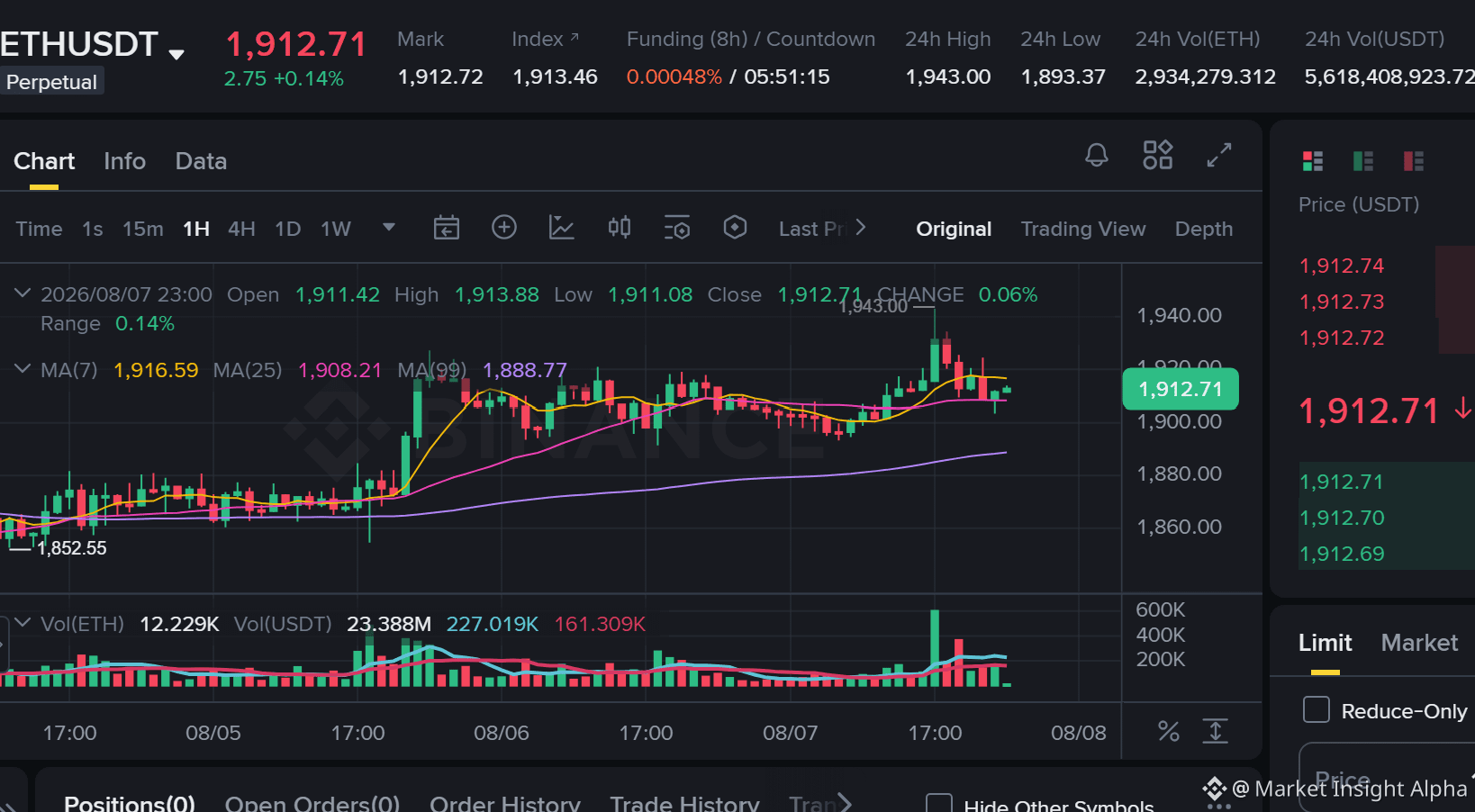Click the MA(99) value 1,888.77
Screen dimensions: 1475x812
point(525,370)
